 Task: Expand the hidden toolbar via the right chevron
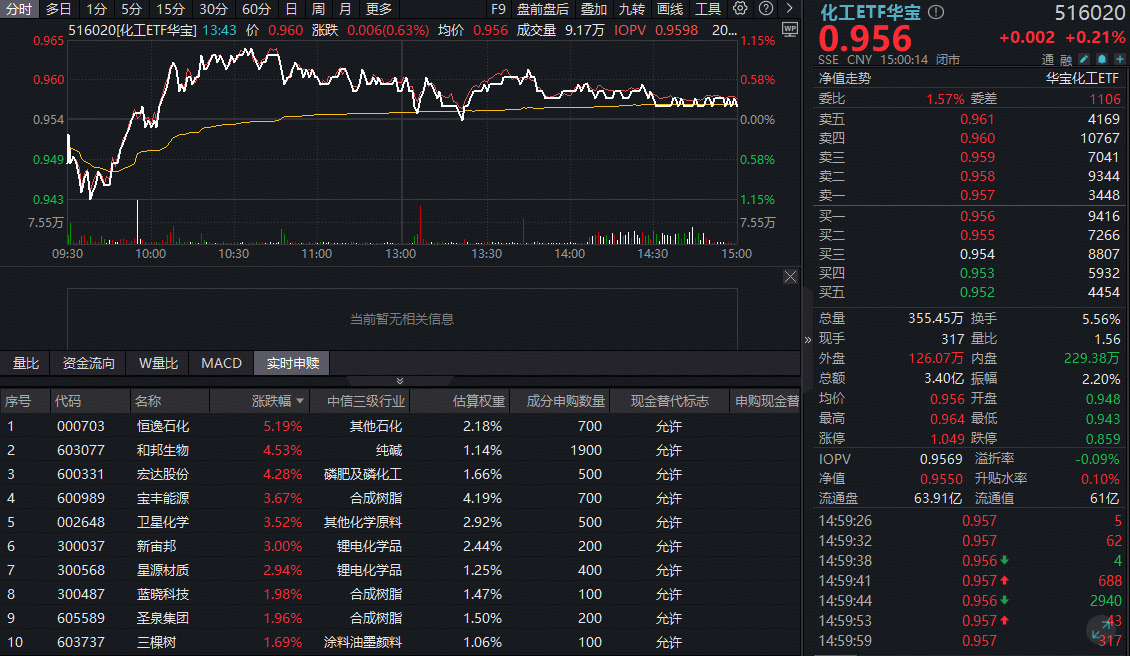pos(790,8)
